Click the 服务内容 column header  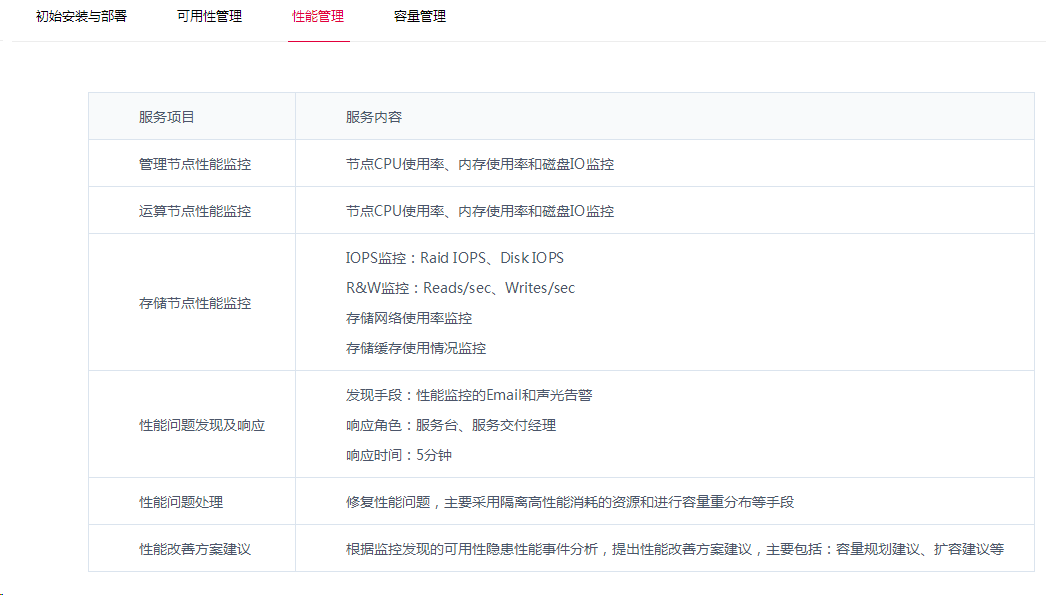tap(374, 117)
